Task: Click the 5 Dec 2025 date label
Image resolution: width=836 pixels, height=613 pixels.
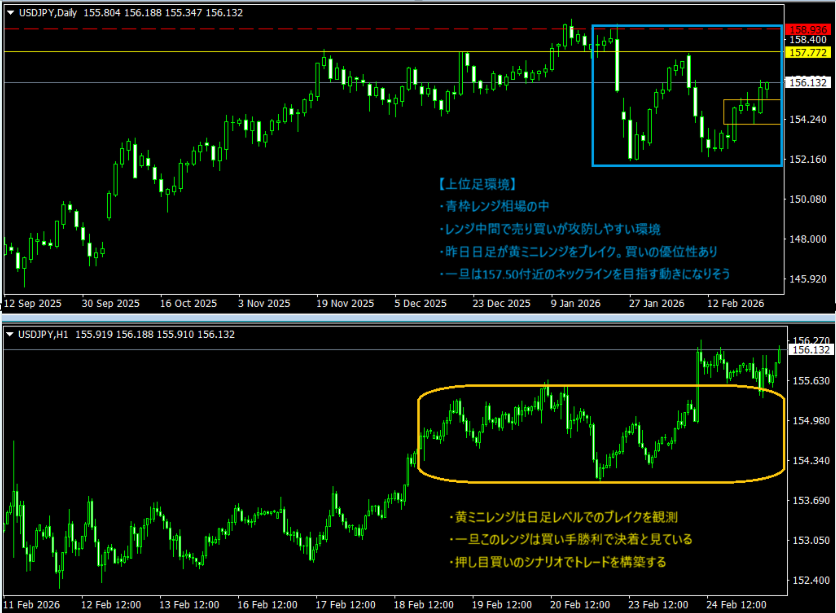Action: click(x=420, y=303)
